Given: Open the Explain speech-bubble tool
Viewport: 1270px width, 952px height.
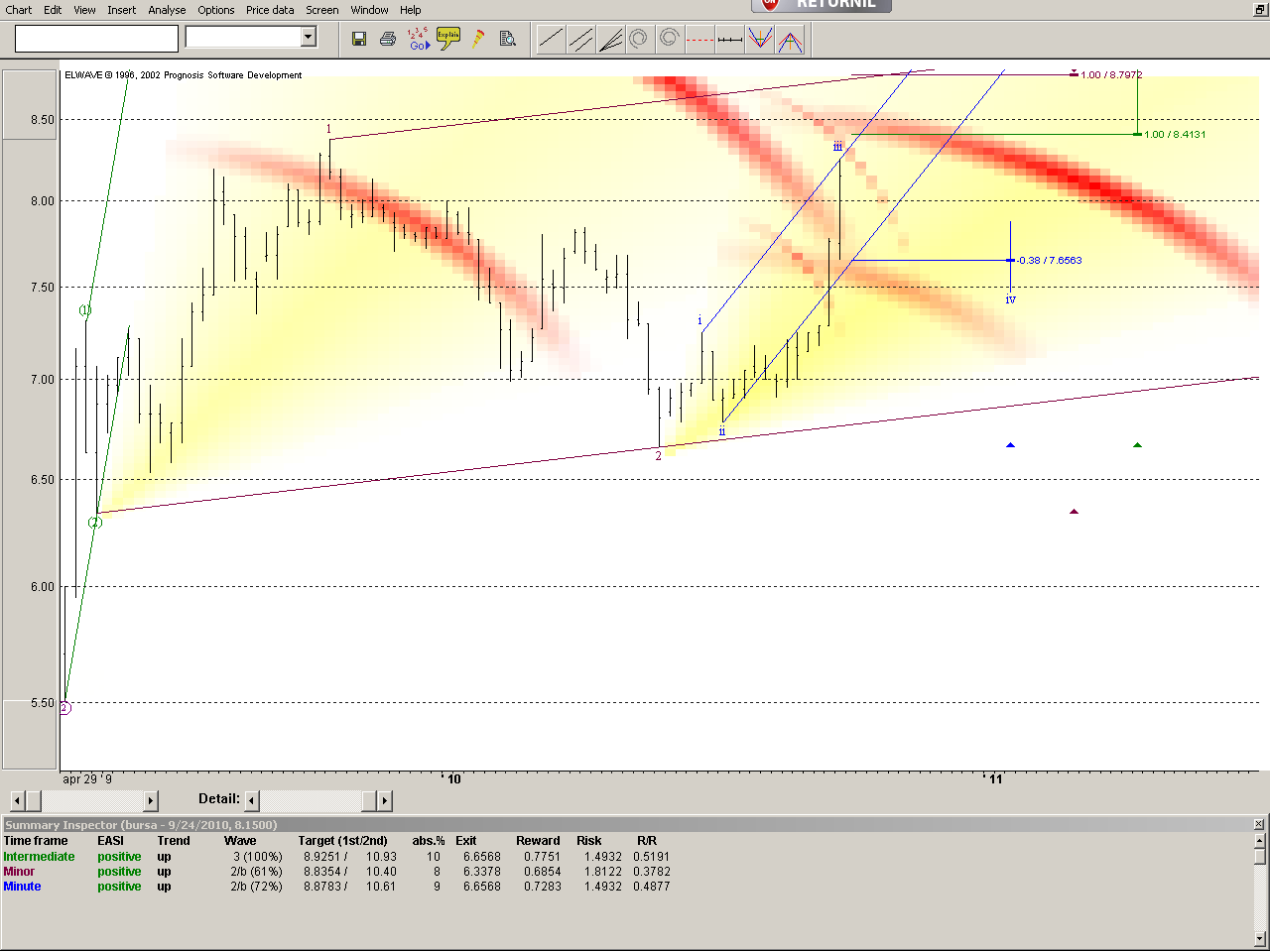Looking at the screenshot, I should [447, 38].
